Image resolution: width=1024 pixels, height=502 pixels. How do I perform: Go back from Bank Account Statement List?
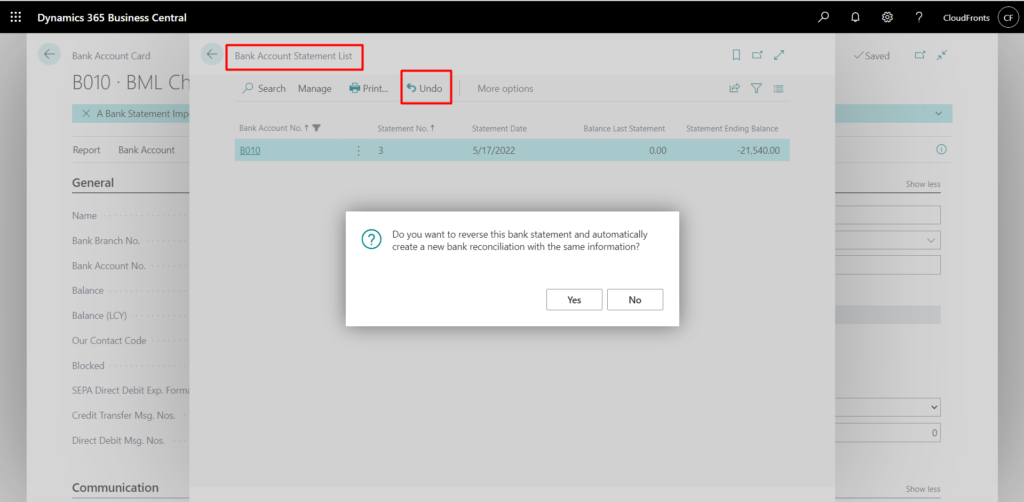pos(211,54)
